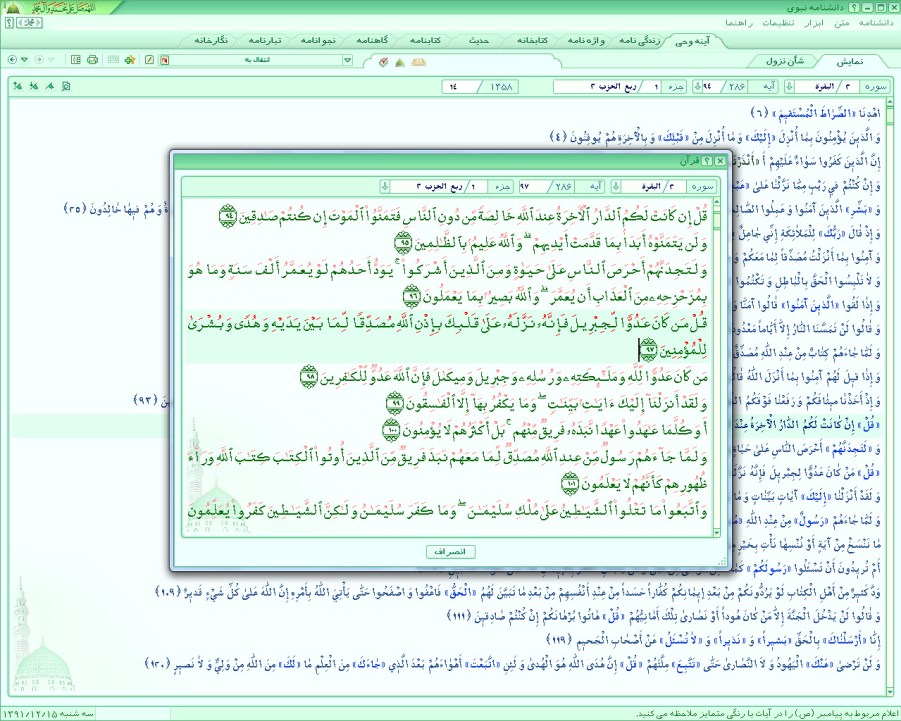Open Quran dialog sura dropdown arrow
Screen dimensions: 901x721
click(x=615, y=186)
